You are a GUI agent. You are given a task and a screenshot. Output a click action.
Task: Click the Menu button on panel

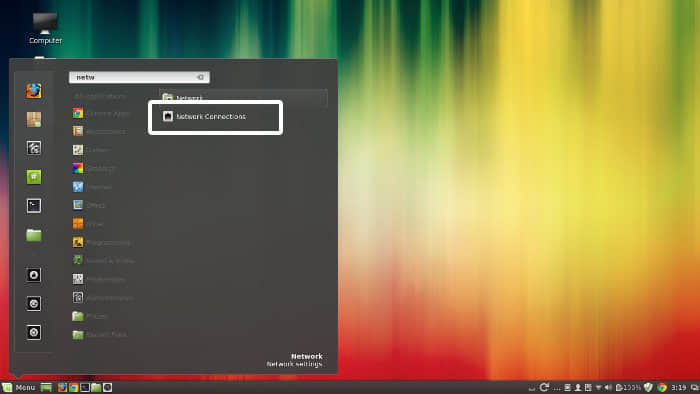pos(19,387)
